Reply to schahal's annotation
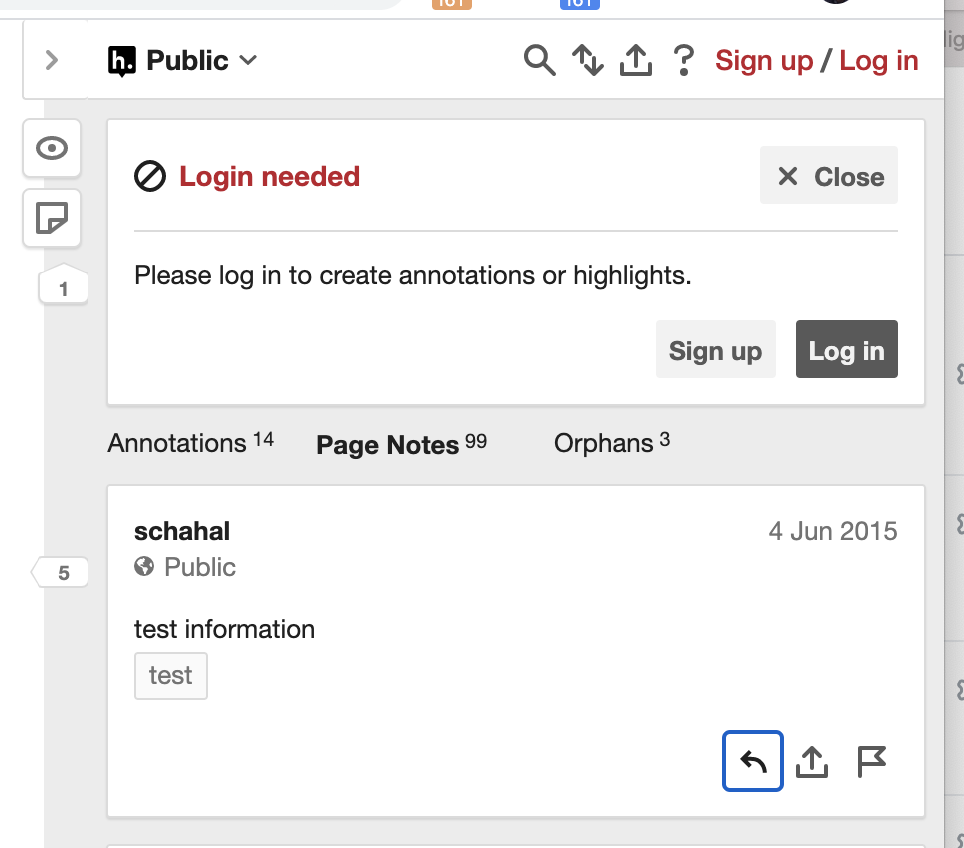Screen dimensions: 964x848 click(752, 761)
